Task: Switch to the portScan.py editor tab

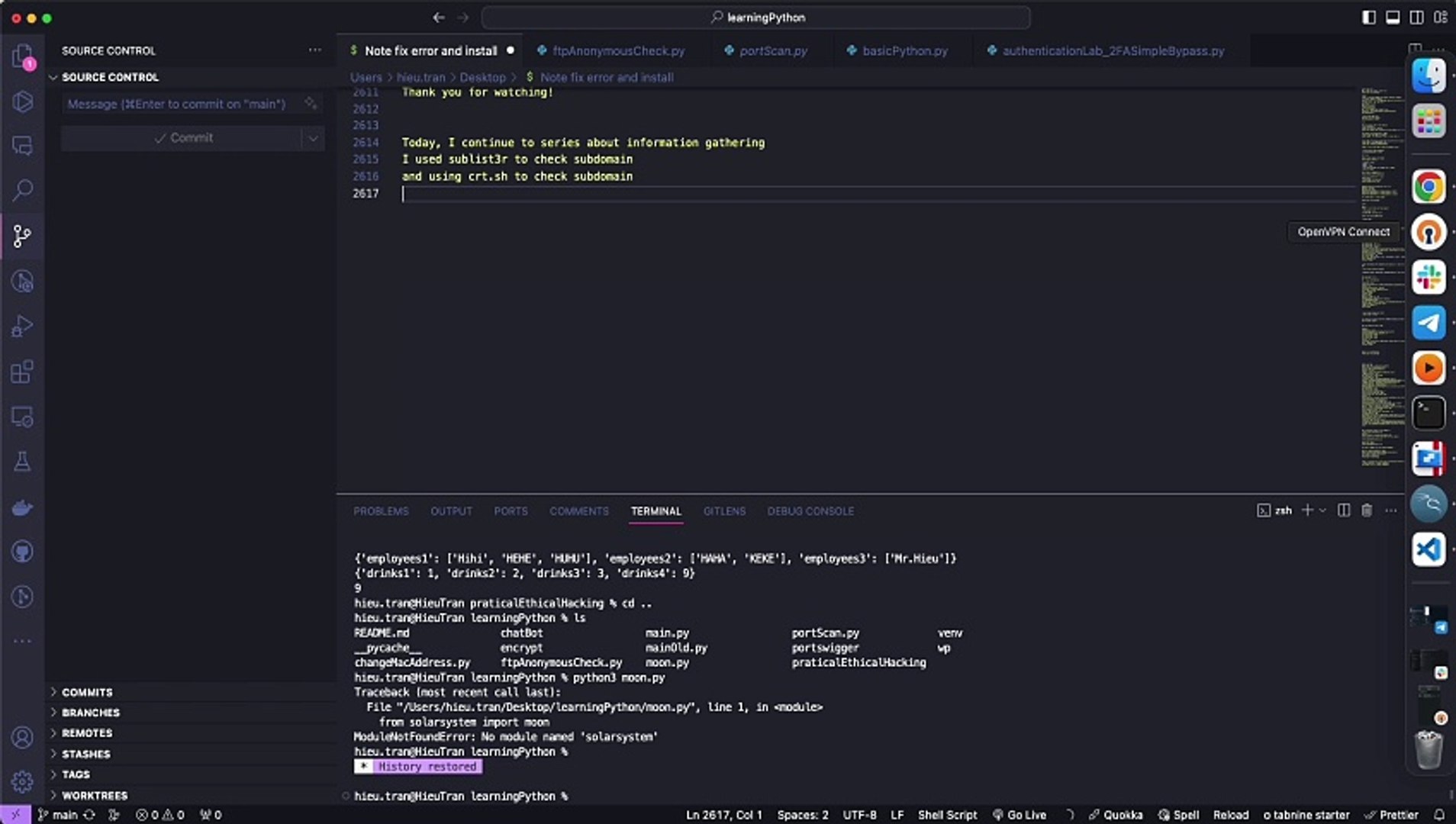Action: [772, 50]
